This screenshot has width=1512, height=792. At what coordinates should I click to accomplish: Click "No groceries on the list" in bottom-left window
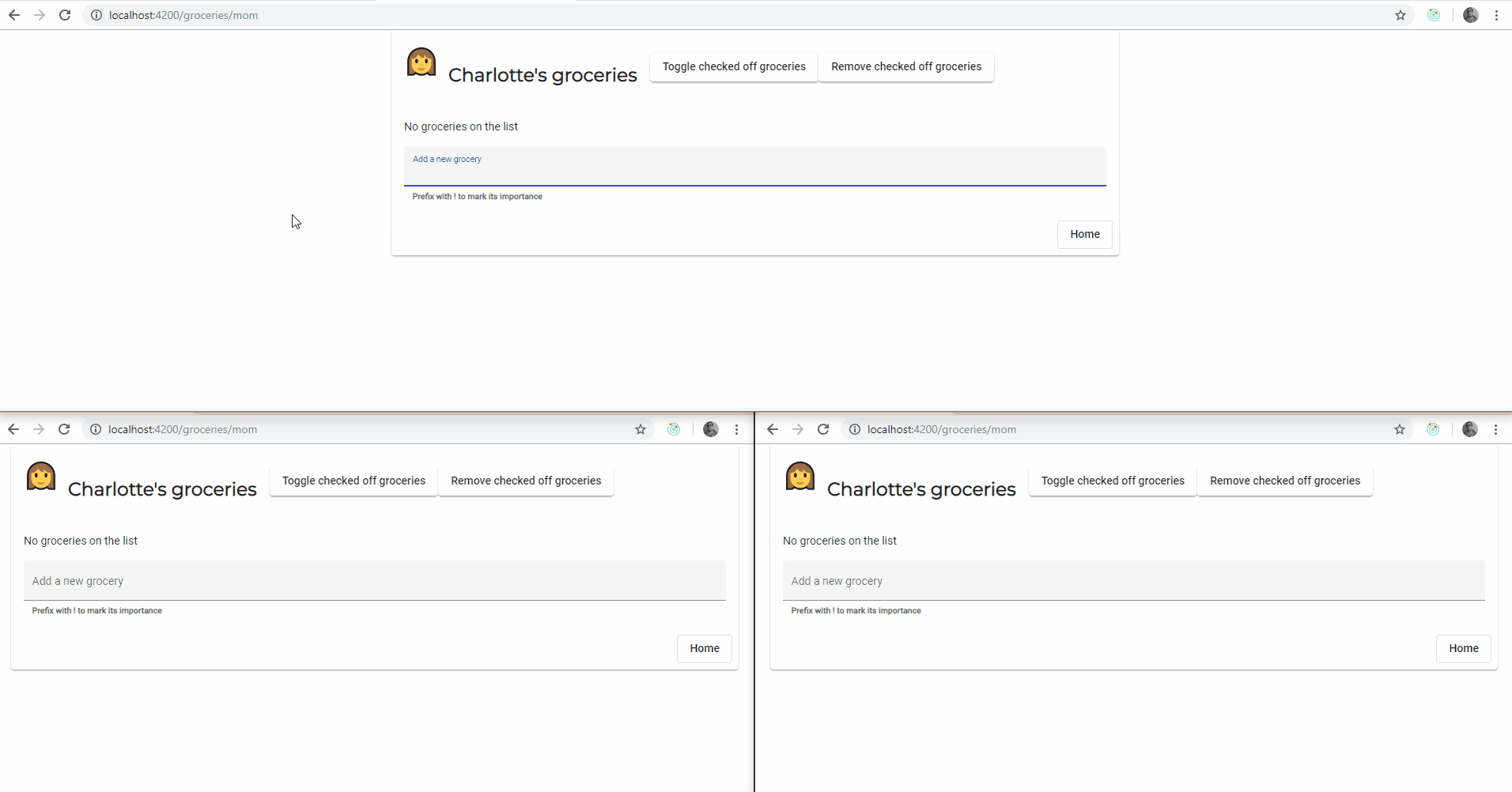81,541
